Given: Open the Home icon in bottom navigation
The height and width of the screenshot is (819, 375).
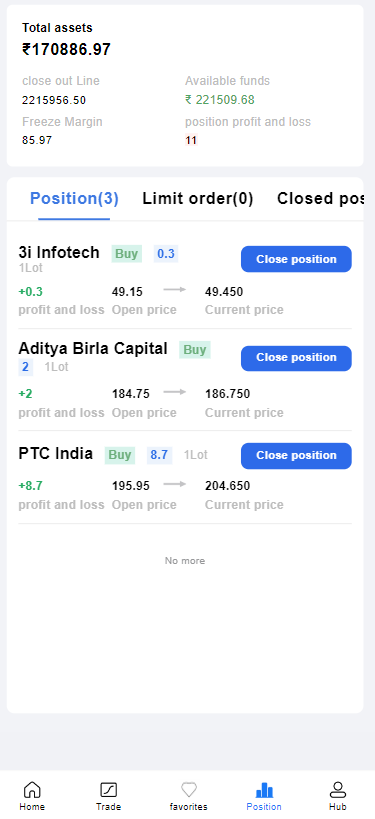Looking at the screenshot, I should pyautogui.click(x=32, y=789).
